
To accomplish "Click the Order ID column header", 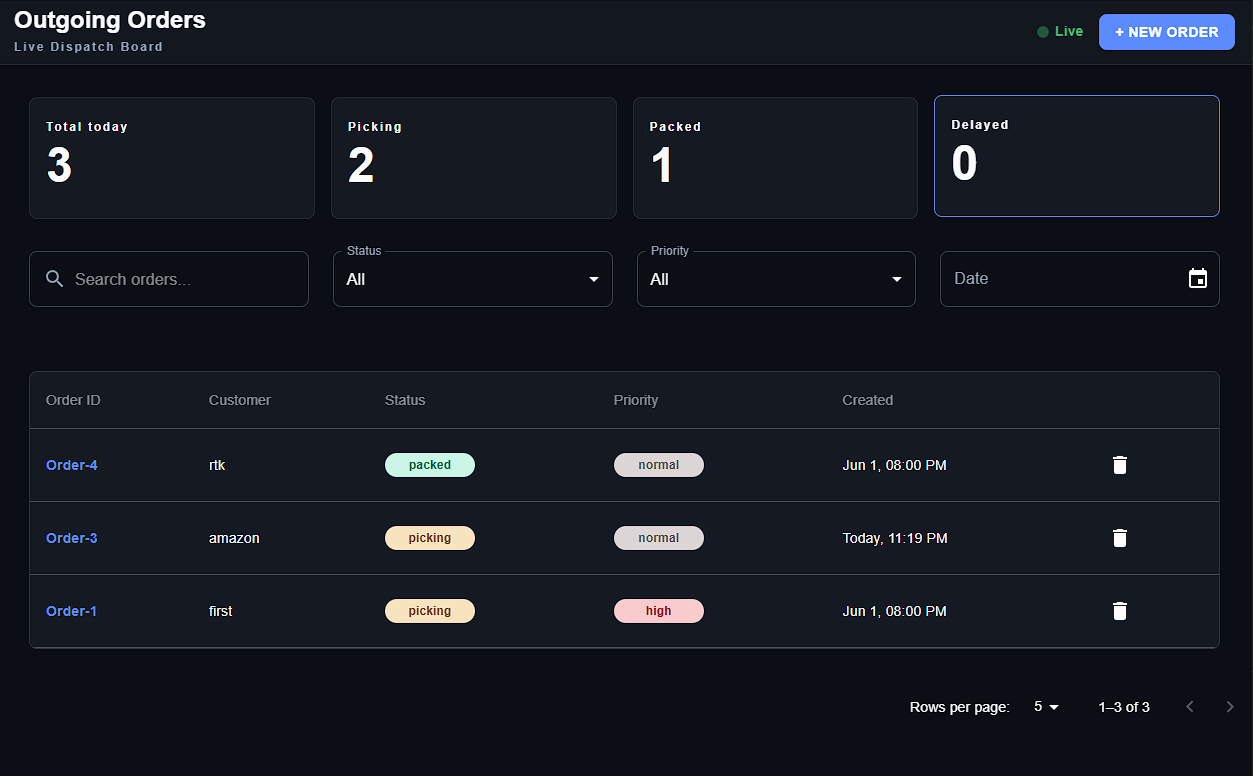I will point(73,400).
